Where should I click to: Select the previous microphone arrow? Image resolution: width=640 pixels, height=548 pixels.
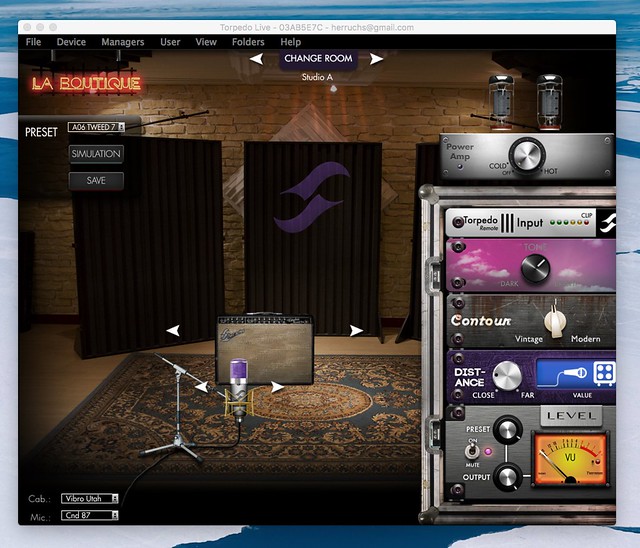point(201,386)
